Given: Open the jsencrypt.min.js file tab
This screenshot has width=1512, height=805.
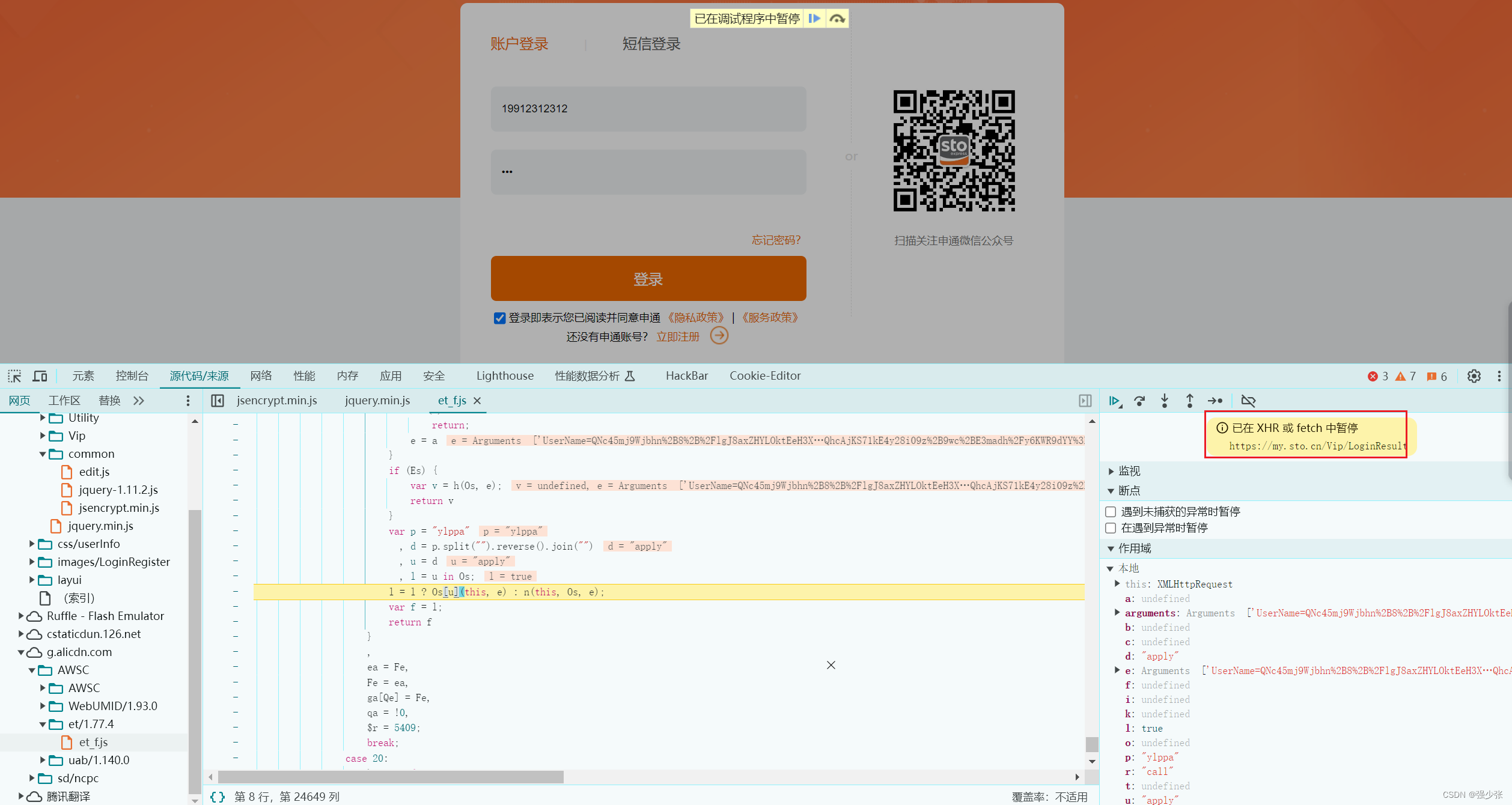Looking at the screenshot, I should (x=276, y=401).
